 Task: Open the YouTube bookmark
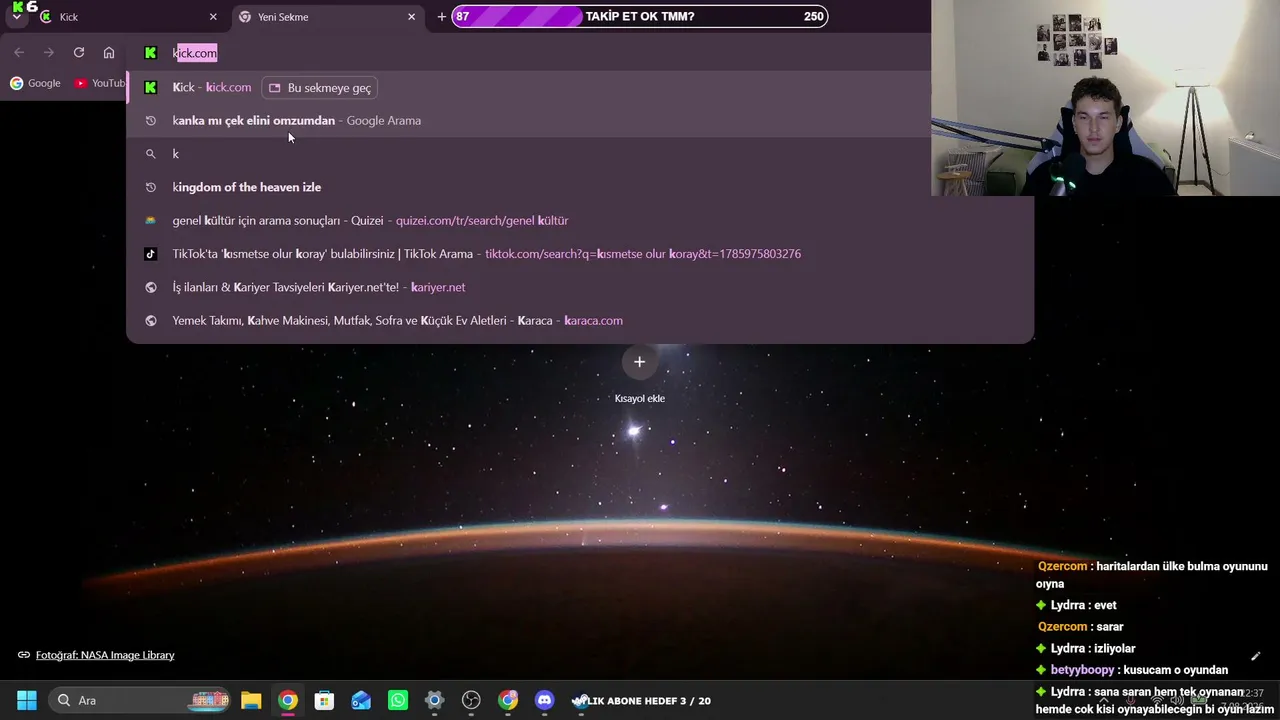[100, 83]
